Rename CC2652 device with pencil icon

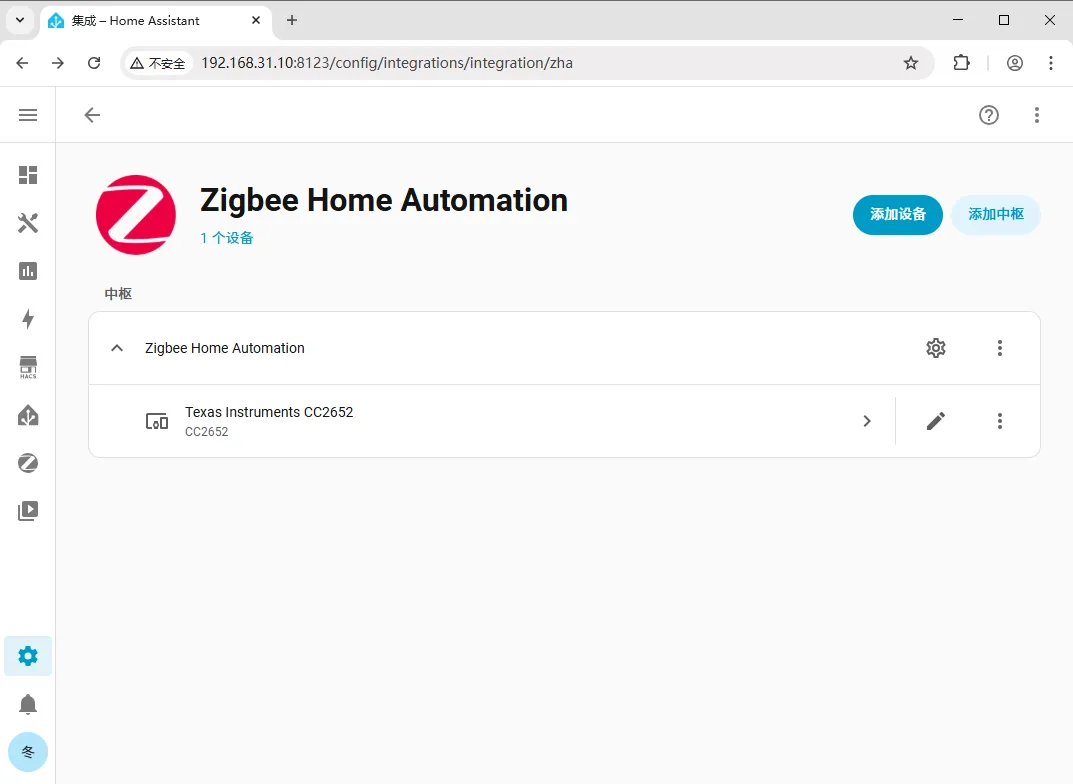tap(935, 421)
